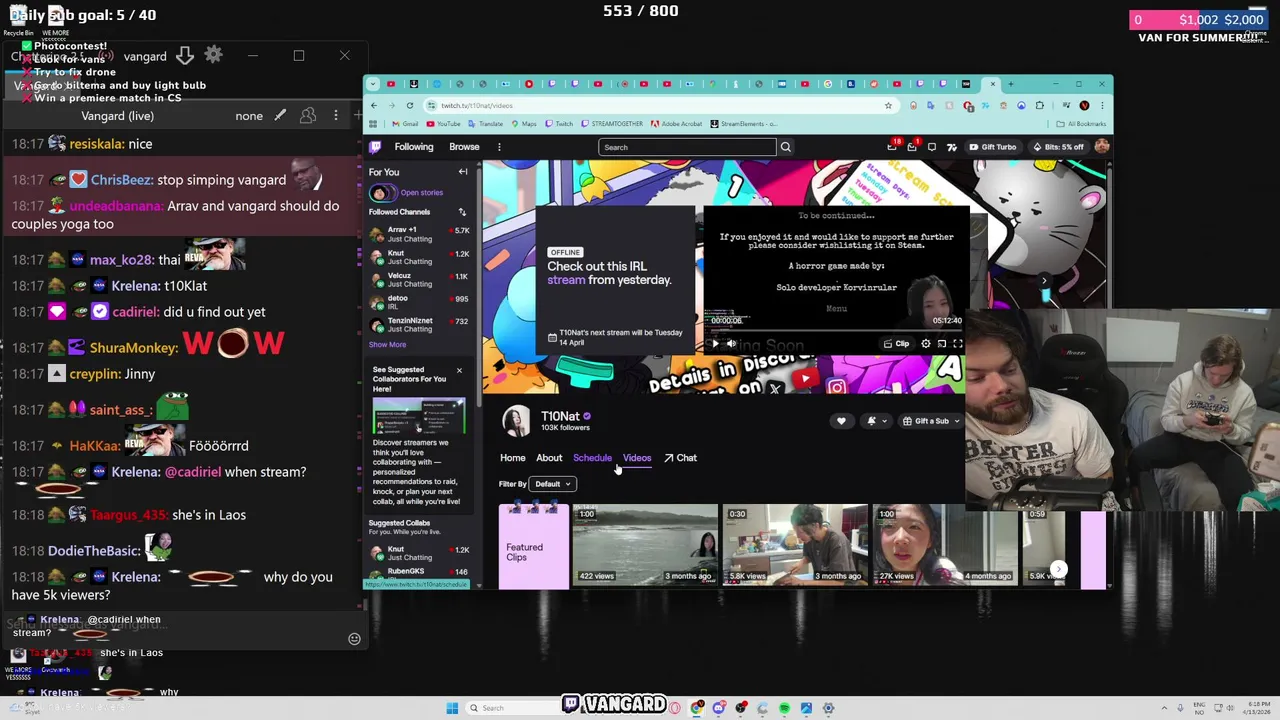
Task: Open the Maps bookmark
Action: [x=523, y=124]
